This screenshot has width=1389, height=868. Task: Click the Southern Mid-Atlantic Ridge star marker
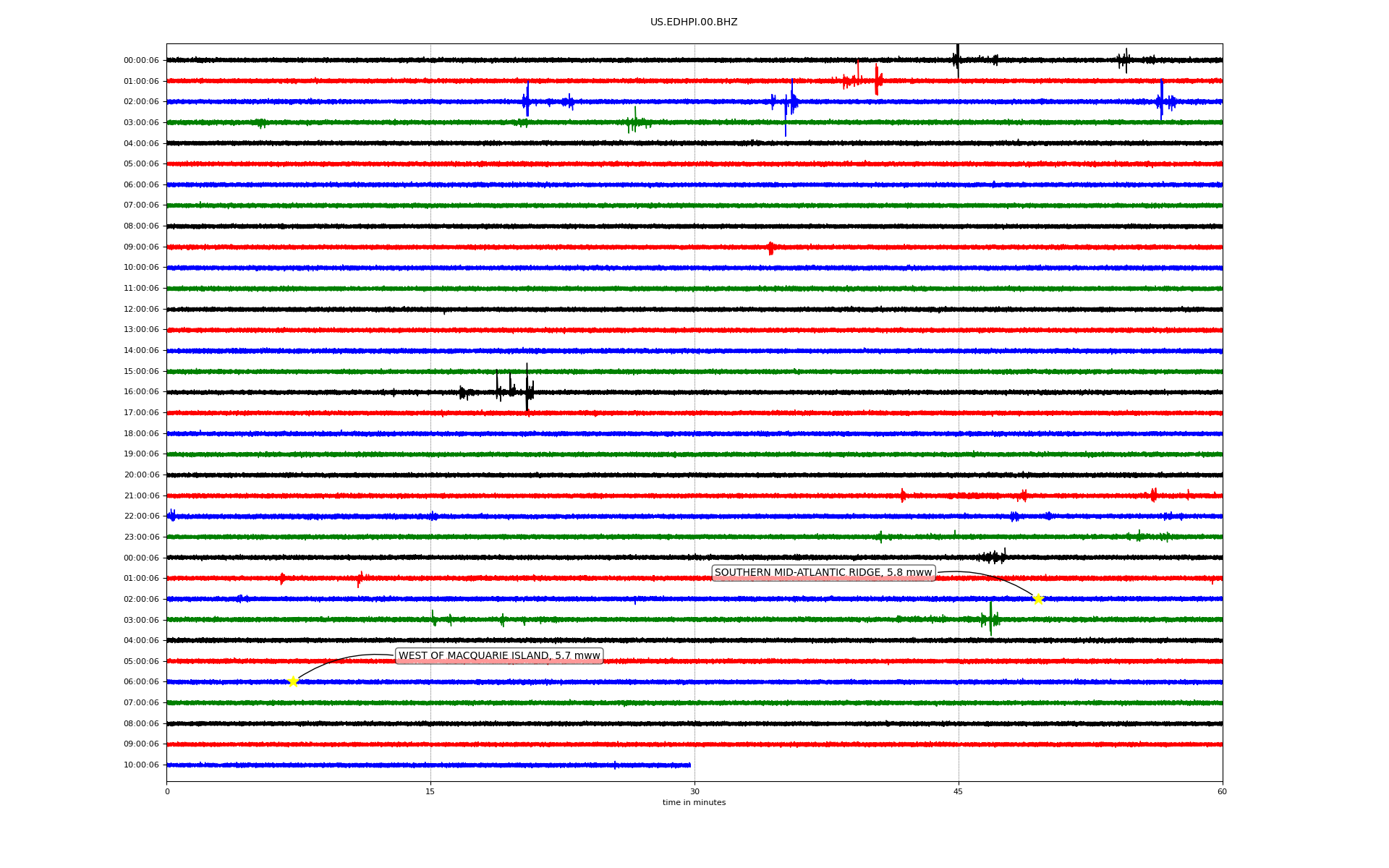(1038, 599)
